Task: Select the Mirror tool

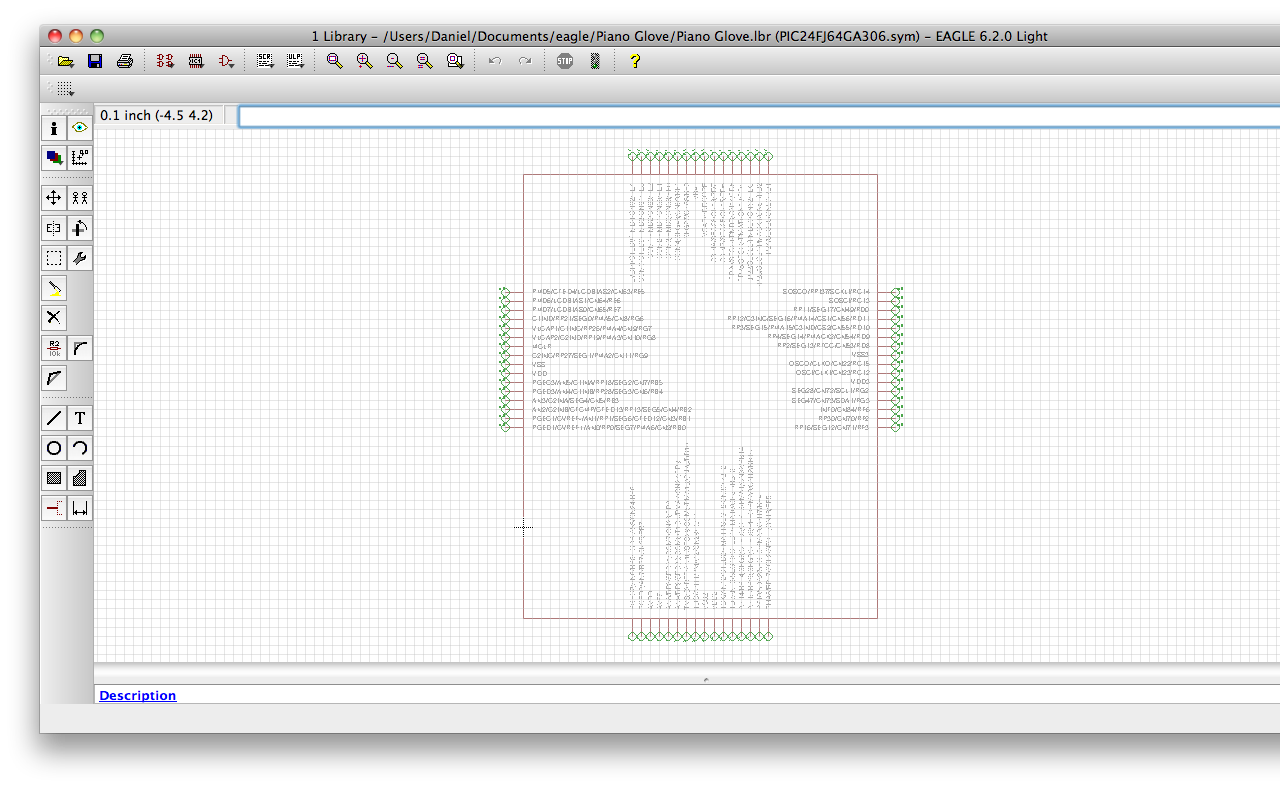Action: click(54, 228)
